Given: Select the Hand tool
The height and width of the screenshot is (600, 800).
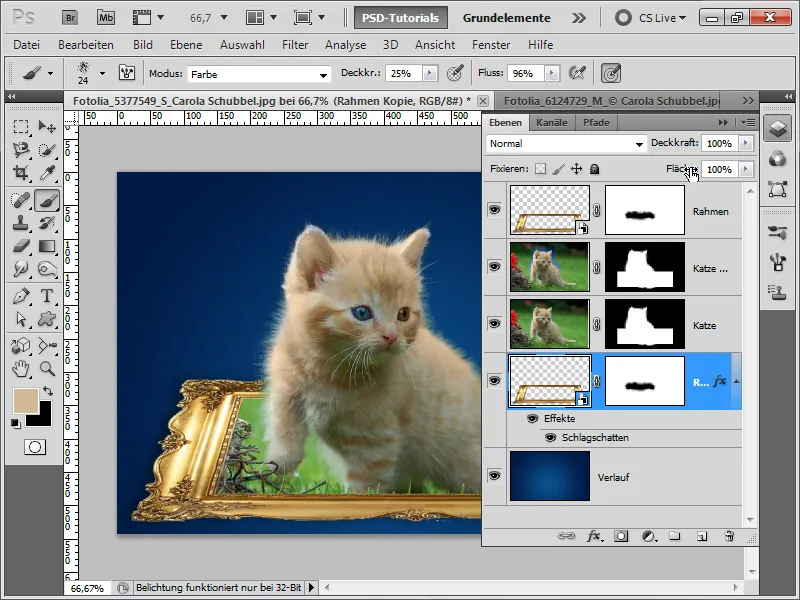Looking at the screenshot, I should click(21, 368).
